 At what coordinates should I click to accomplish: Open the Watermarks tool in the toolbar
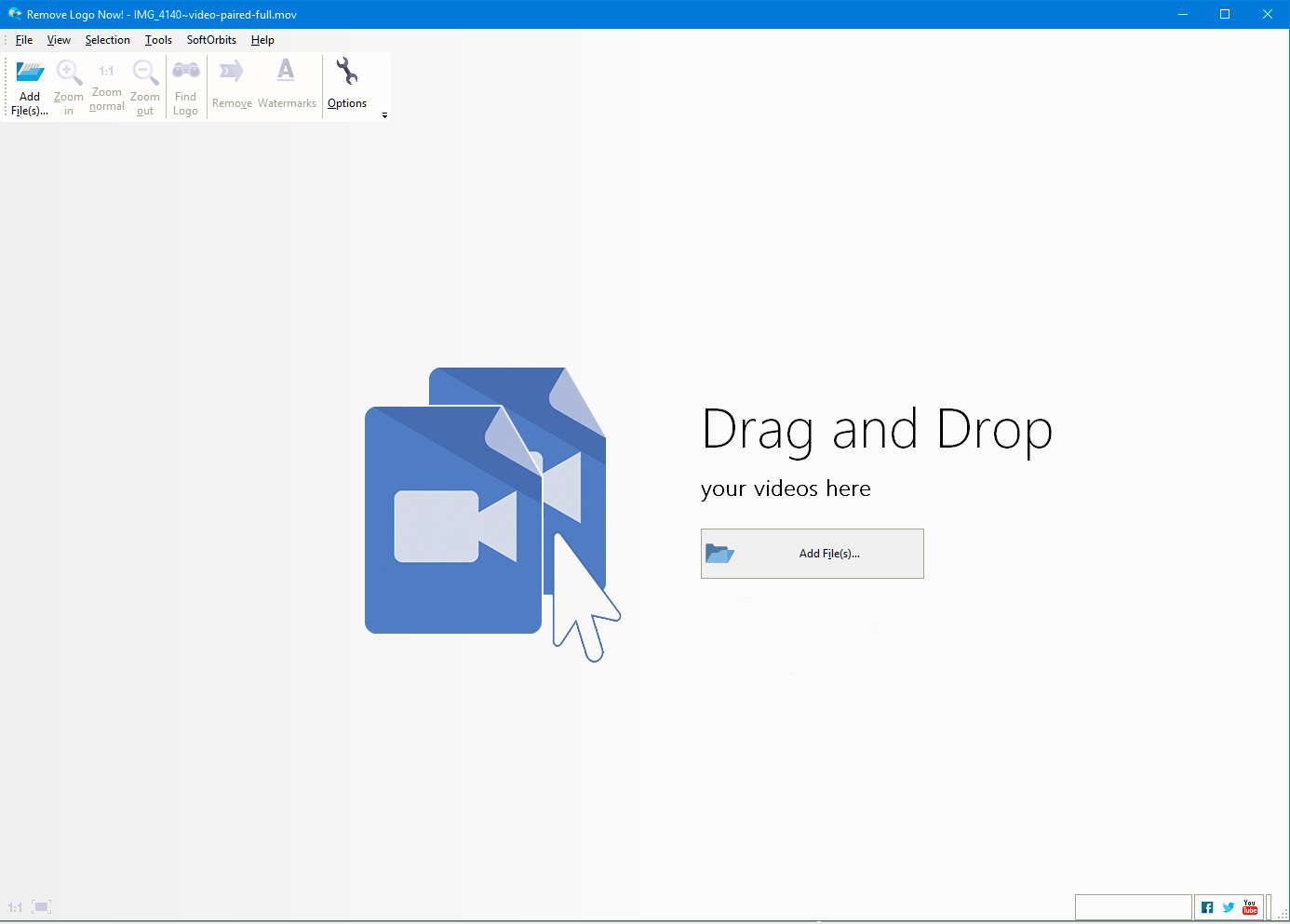pyautogui.click(x=286, y=72)
